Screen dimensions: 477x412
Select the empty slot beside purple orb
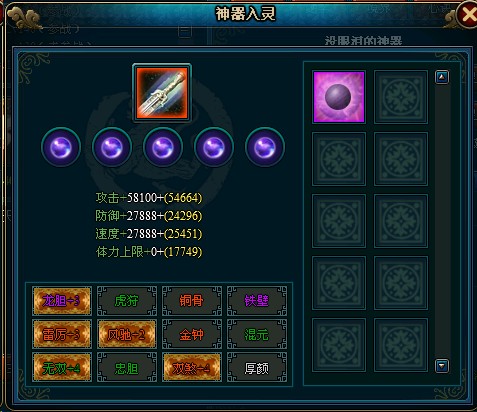point(401,97)
